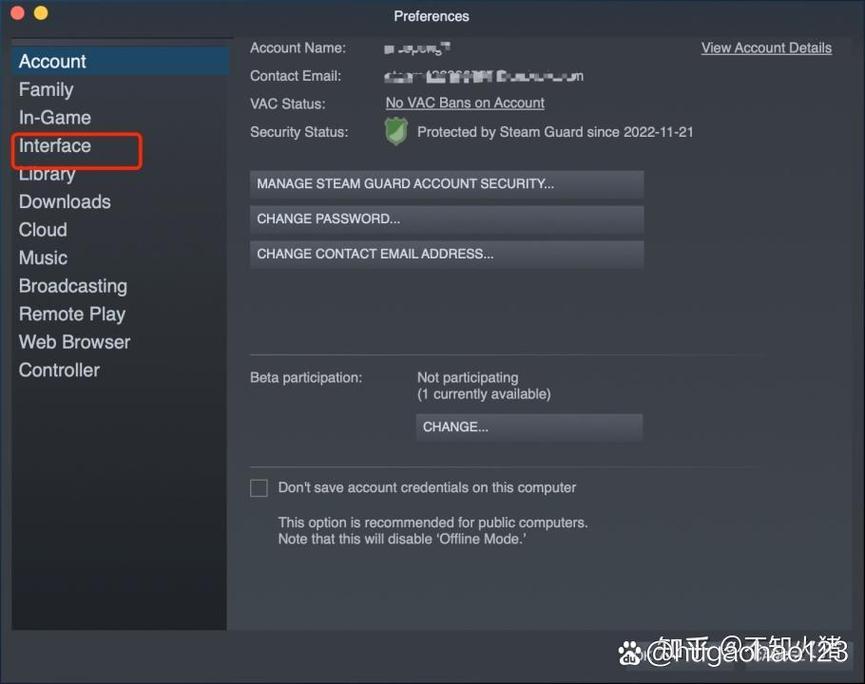The width and height of the screenshot is (865, 684).
Task: Go to Library settings
Action: tap(47, 174)
